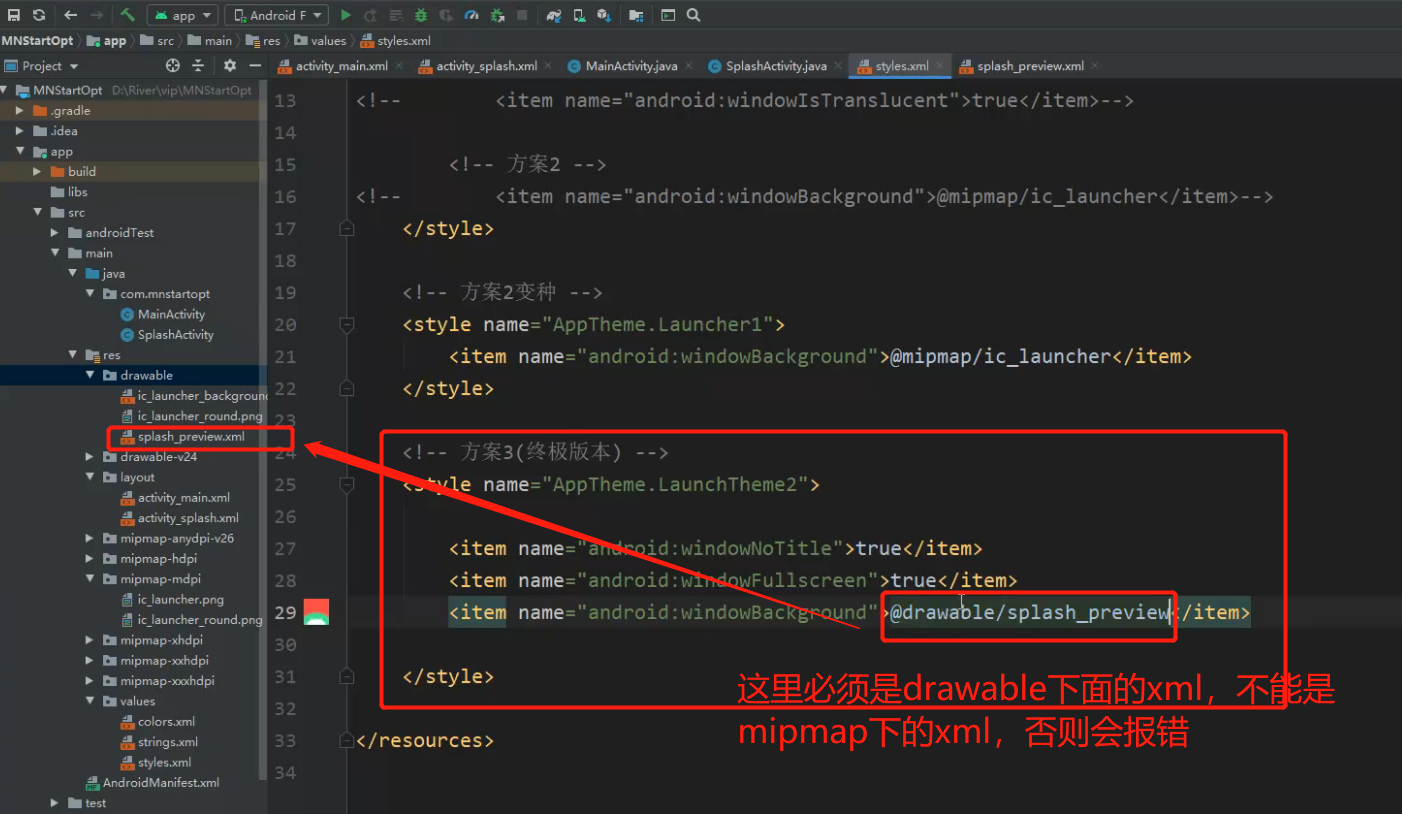Click the @drawable/splash_preview text on line 29
The height and width of the screenshot is (814, 1402).
[1030, 612]
